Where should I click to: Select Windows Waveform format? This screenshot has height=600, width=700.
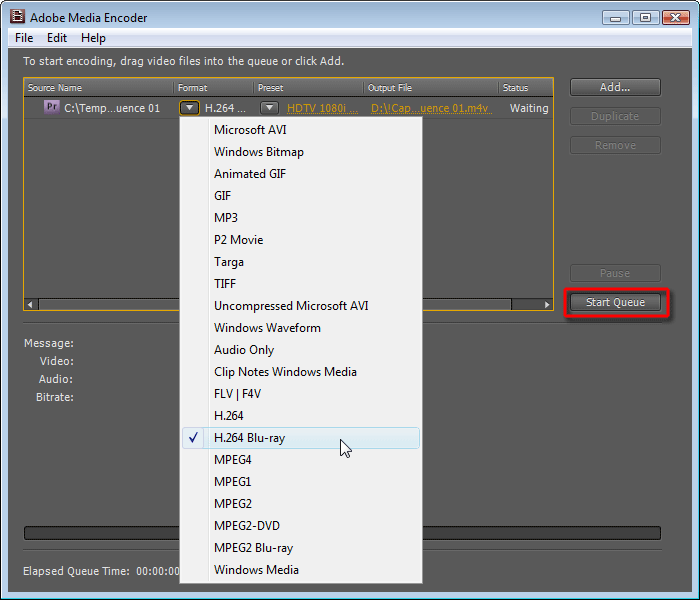click(301, 328)
